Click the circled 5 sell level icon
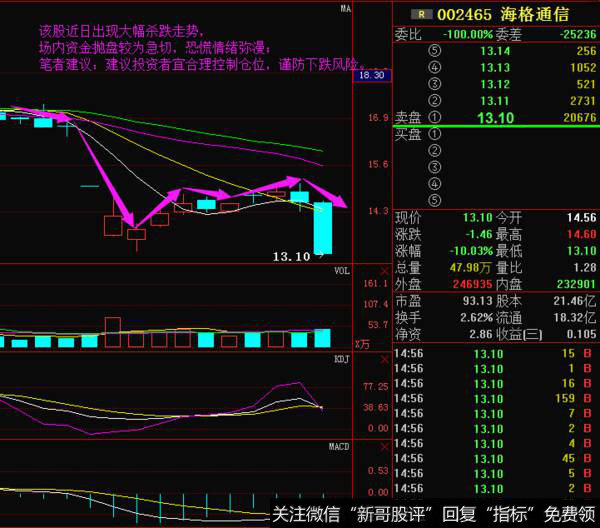Viewport: 600px width, 528px height. click(435, 51)
